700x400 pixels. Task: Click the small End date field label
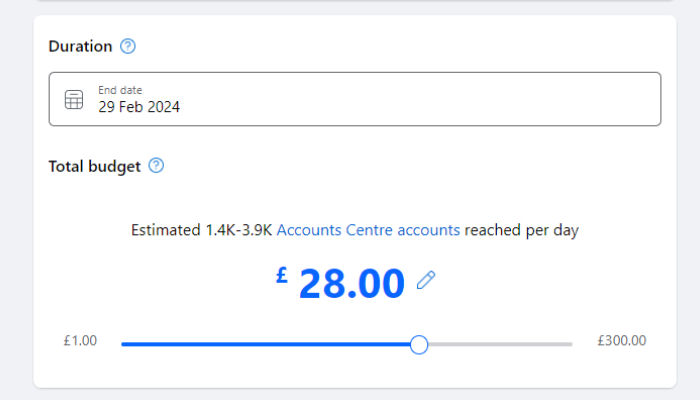click(x=120, y=90)
